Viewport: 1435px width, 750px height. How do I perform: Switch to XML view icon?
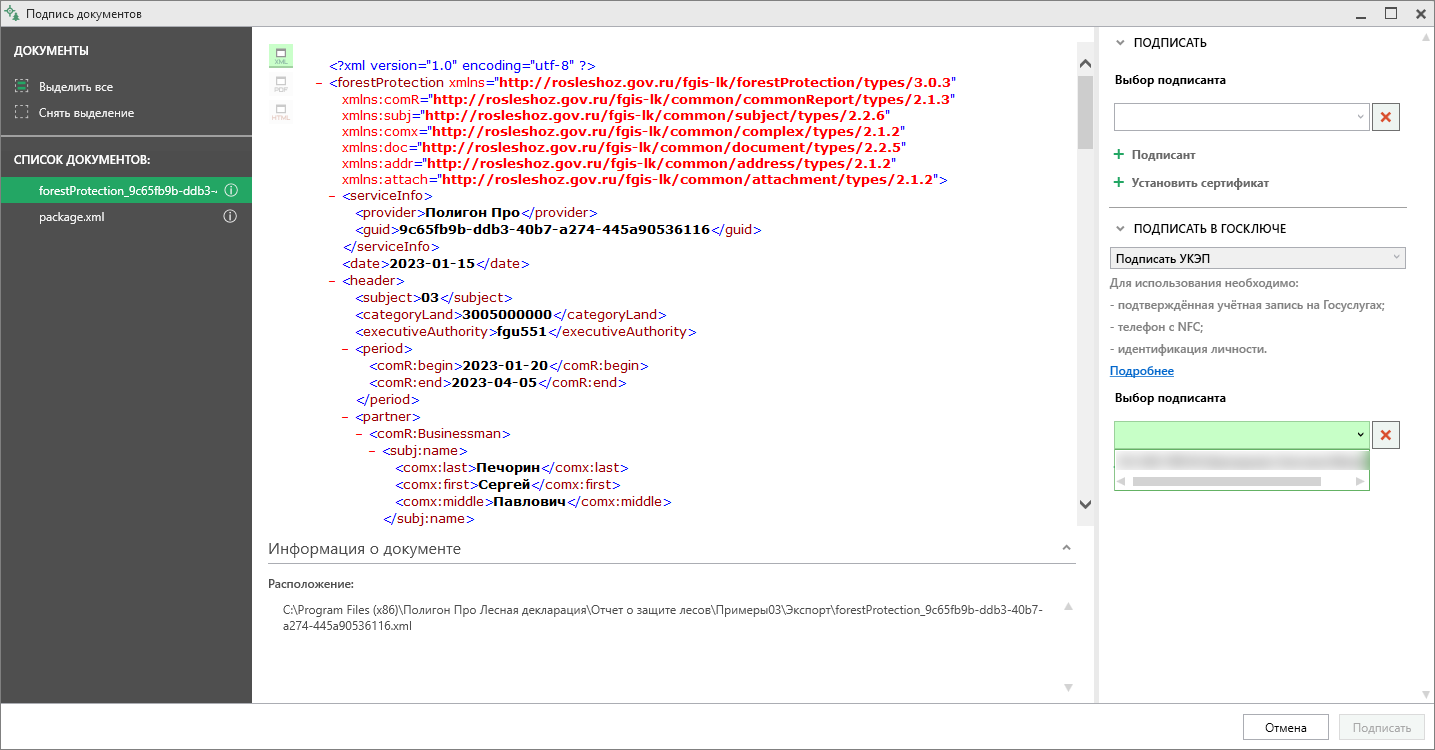click(281, 56)
